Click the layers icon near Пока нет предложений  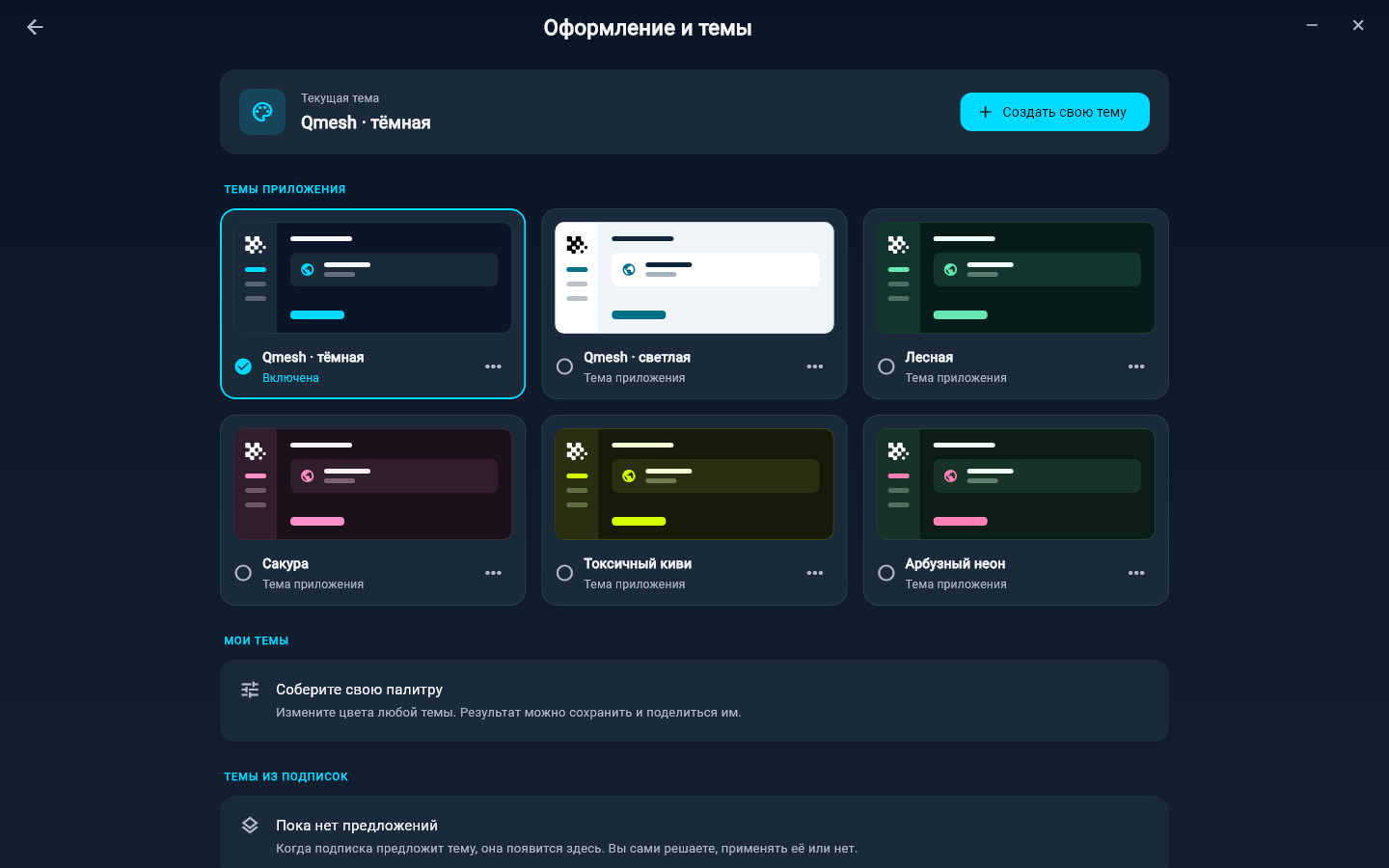pos(250,826)
